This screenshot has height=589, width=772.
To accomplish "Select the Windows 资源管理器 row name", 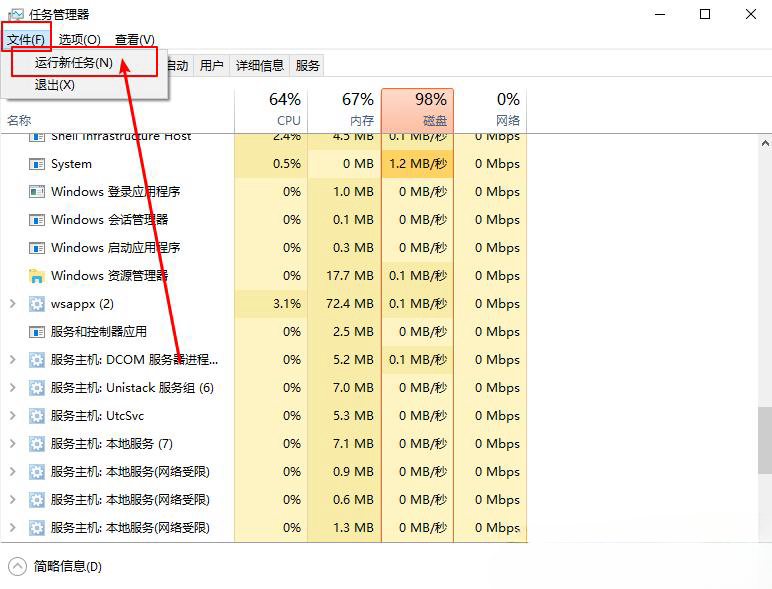I will coord(109,276).
